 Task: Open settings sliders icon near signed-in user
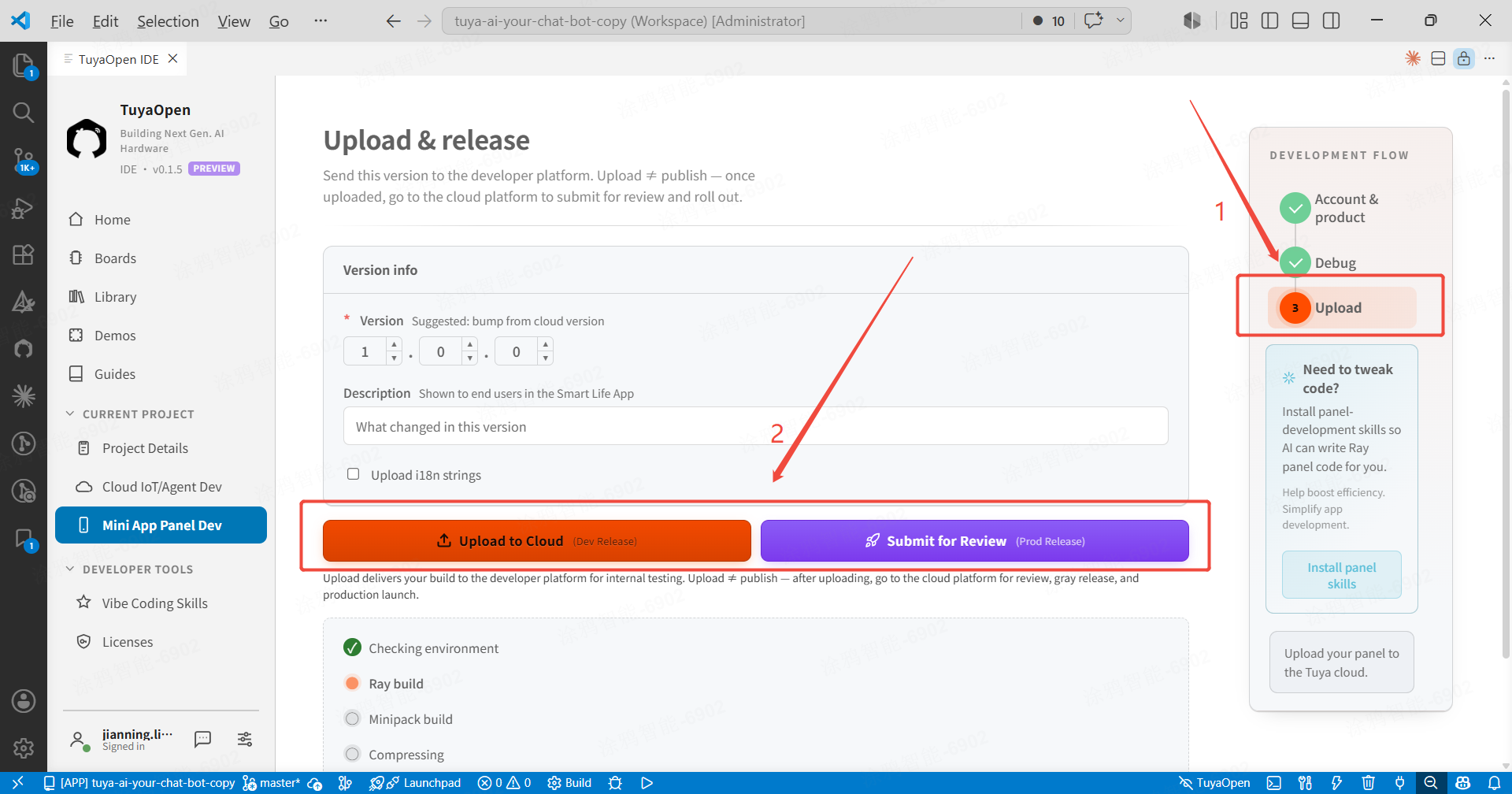click(245, 739)
